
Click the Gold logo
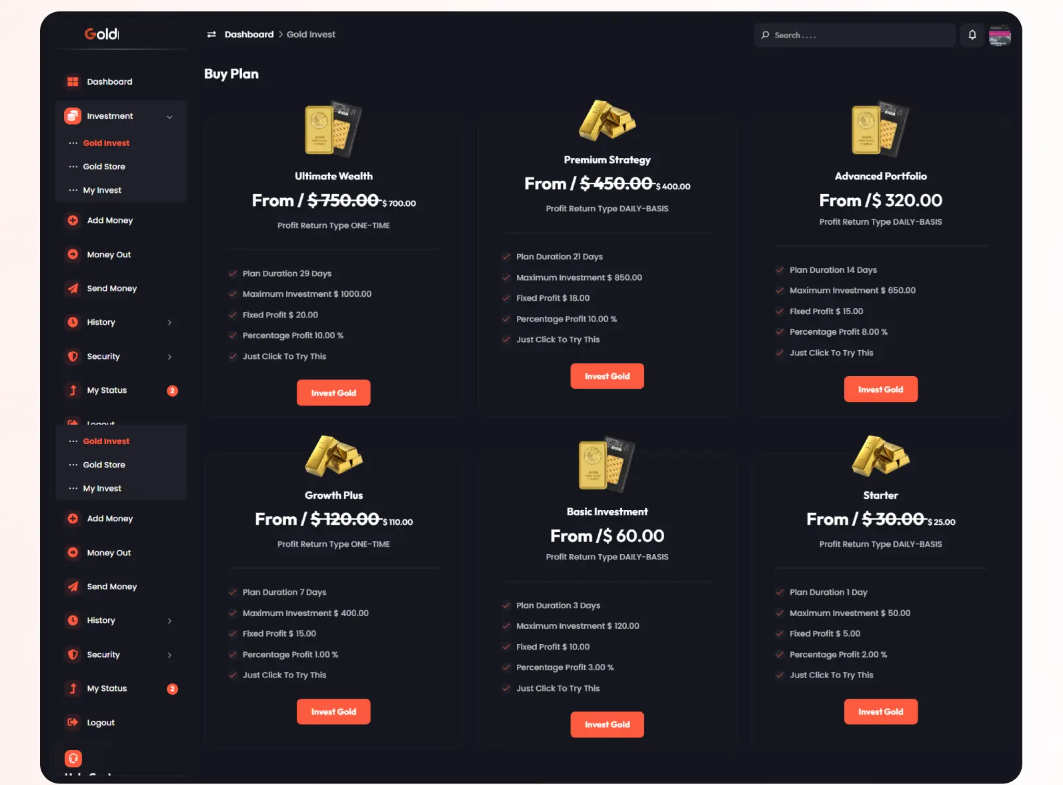[x=102, y=33]
